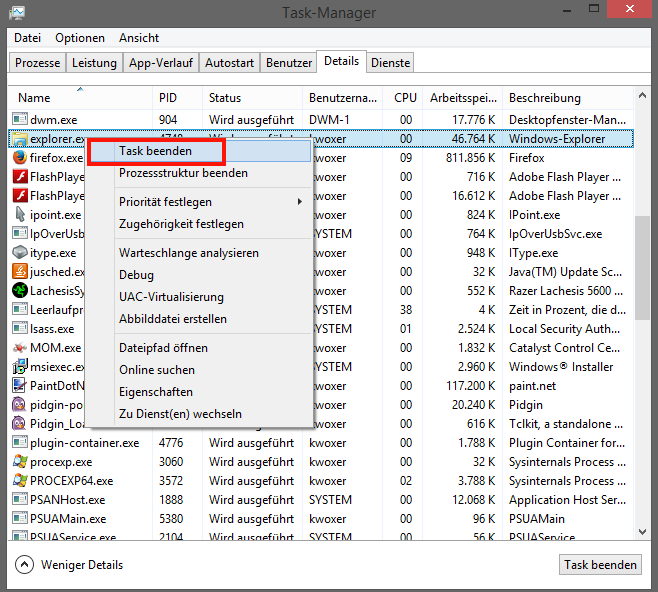This screenshot has height=592, width=658.
Task: Click the ipoint.exe mouse pointer icon
Action: click(19, 215)
